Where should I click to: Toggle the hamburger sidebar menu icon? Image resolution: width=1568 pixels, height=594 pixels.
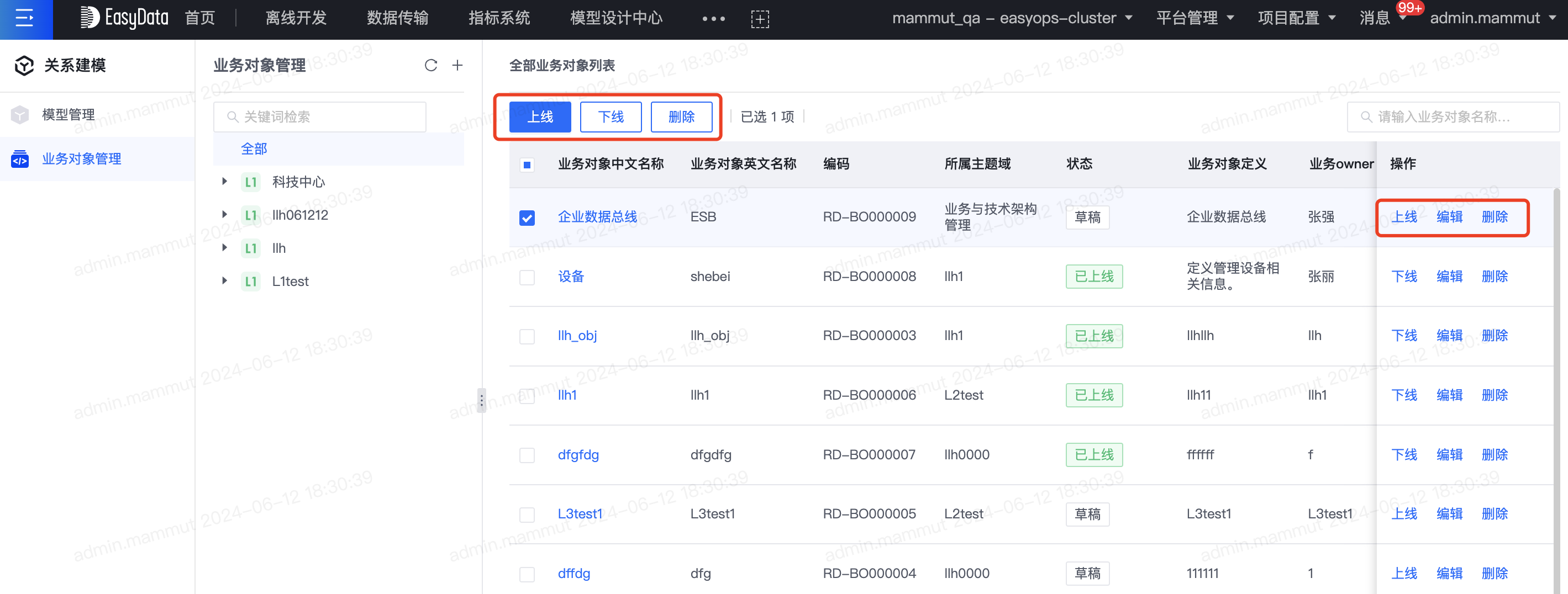(25, 18)
